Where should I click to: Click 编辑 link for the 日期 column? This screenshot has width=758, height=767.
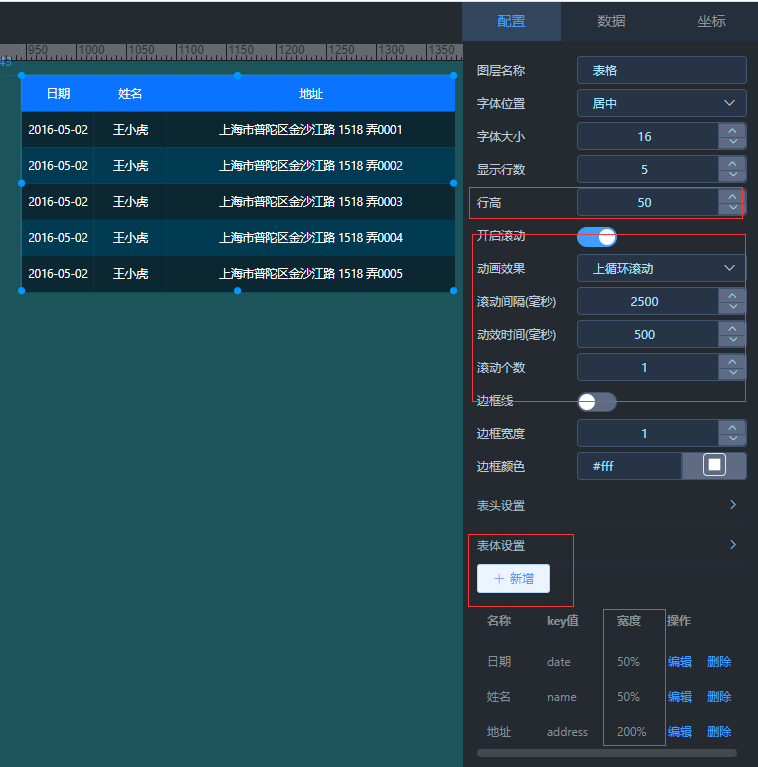tap(679, 662)
